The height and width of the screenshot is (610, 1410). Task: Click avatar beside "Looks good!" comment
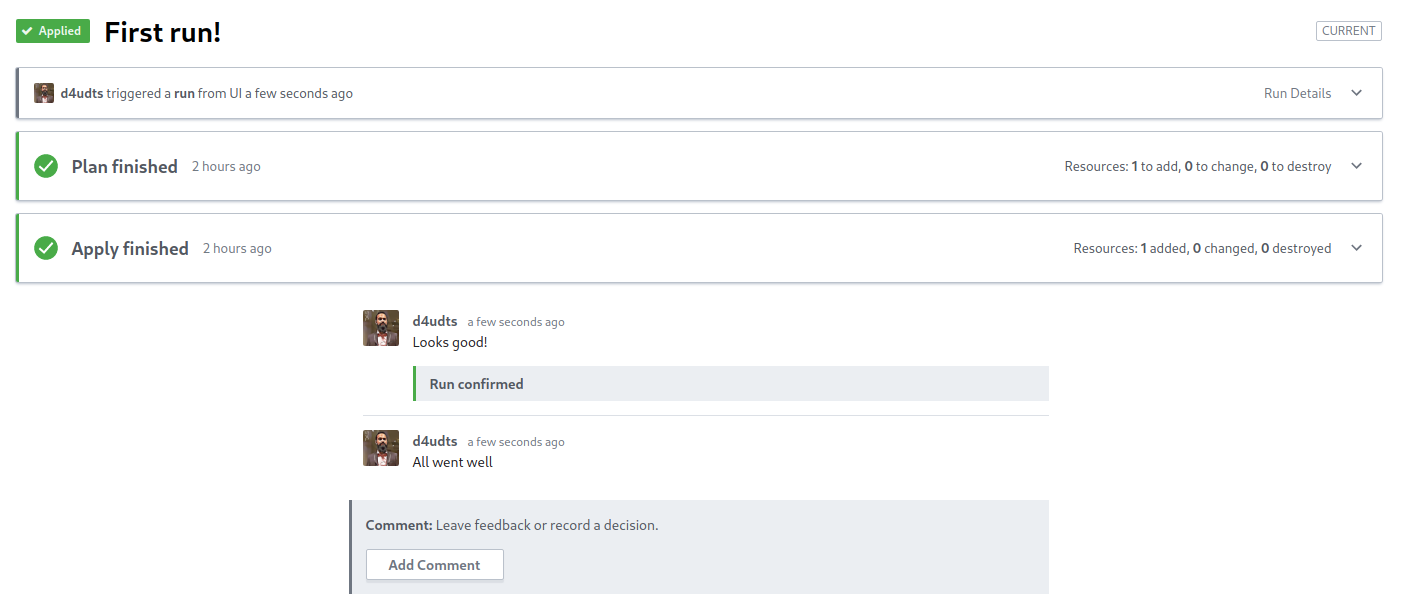(x=381, y=328)
